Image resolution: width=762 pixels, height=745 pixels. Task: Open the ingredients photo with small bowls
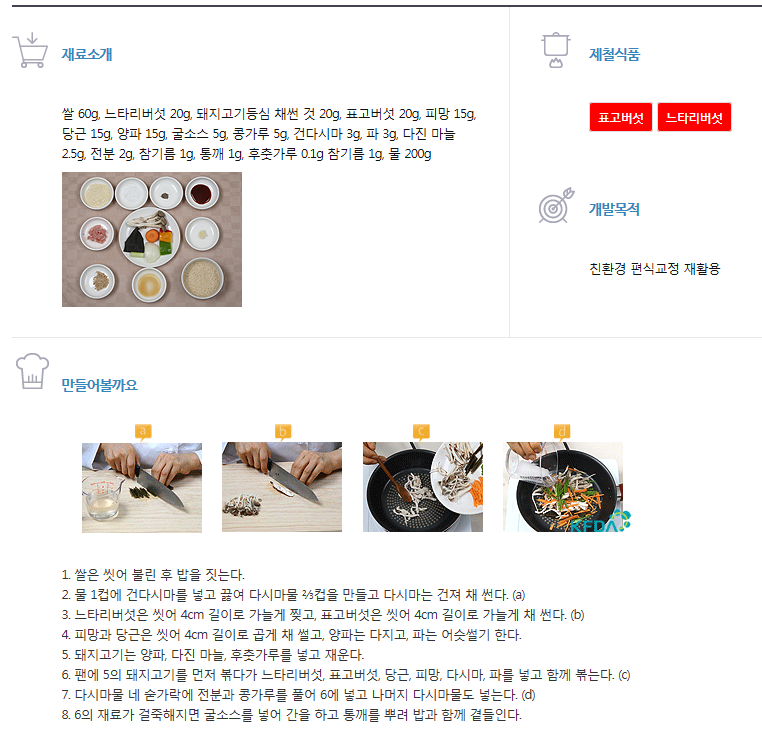click(152, 239)
